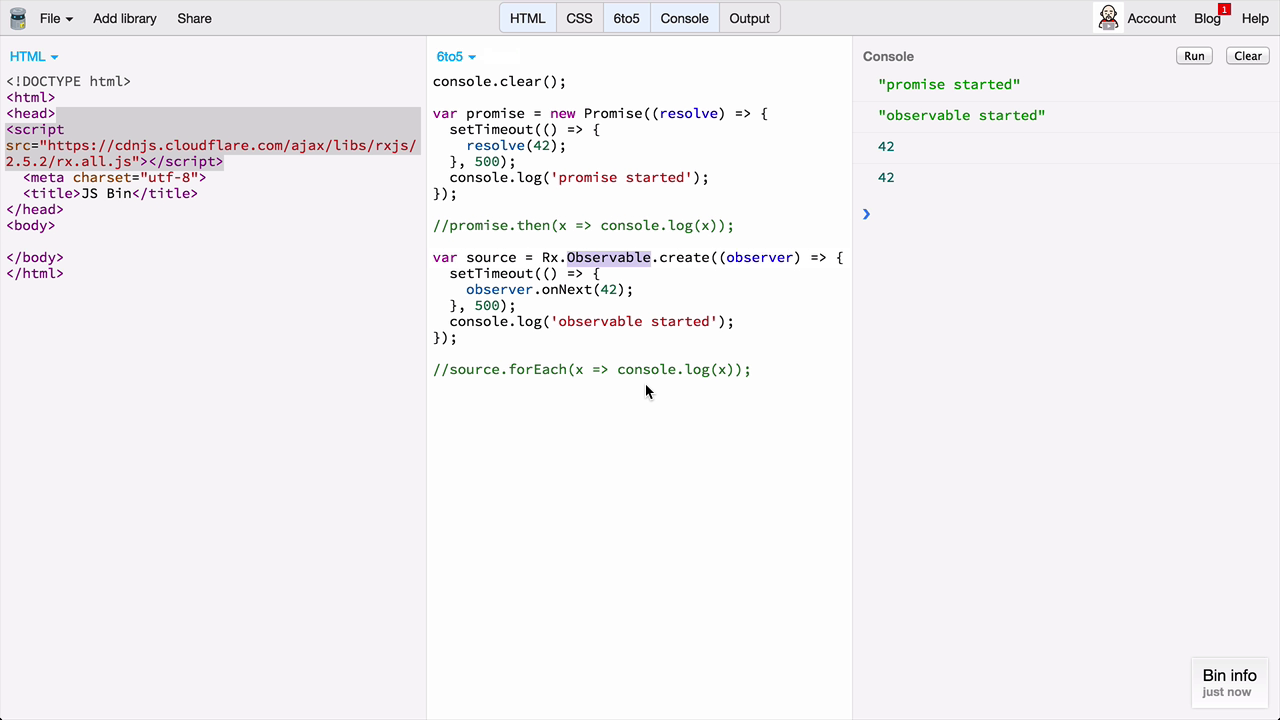Viewport: 1280px width, 720px height.
Task: Toggle the HTML panel tab
Action: [x=528, y=18]
